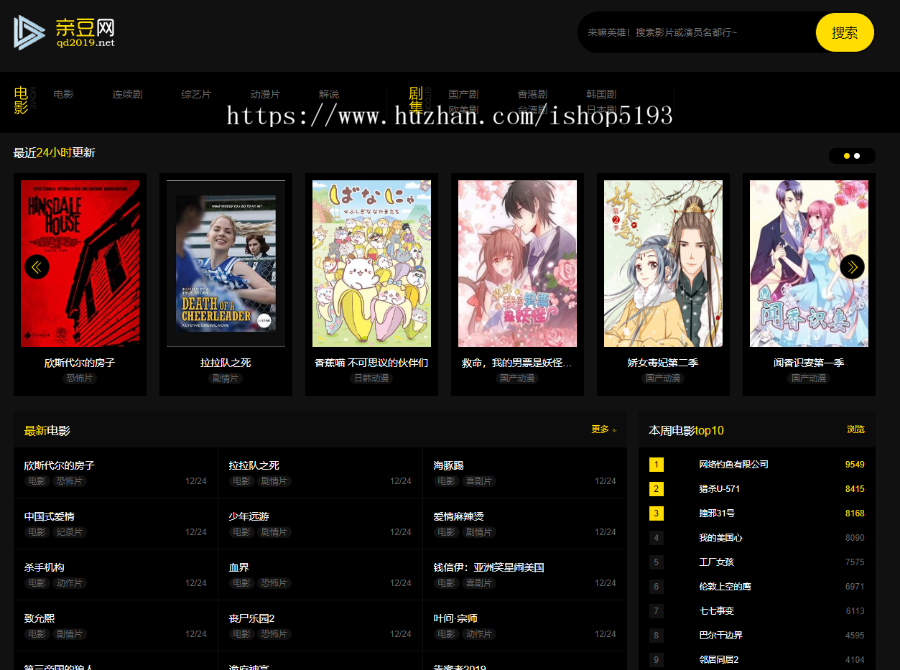Open the 韩国剧 category
The image size is (900, 670).
tap(601, 94)
